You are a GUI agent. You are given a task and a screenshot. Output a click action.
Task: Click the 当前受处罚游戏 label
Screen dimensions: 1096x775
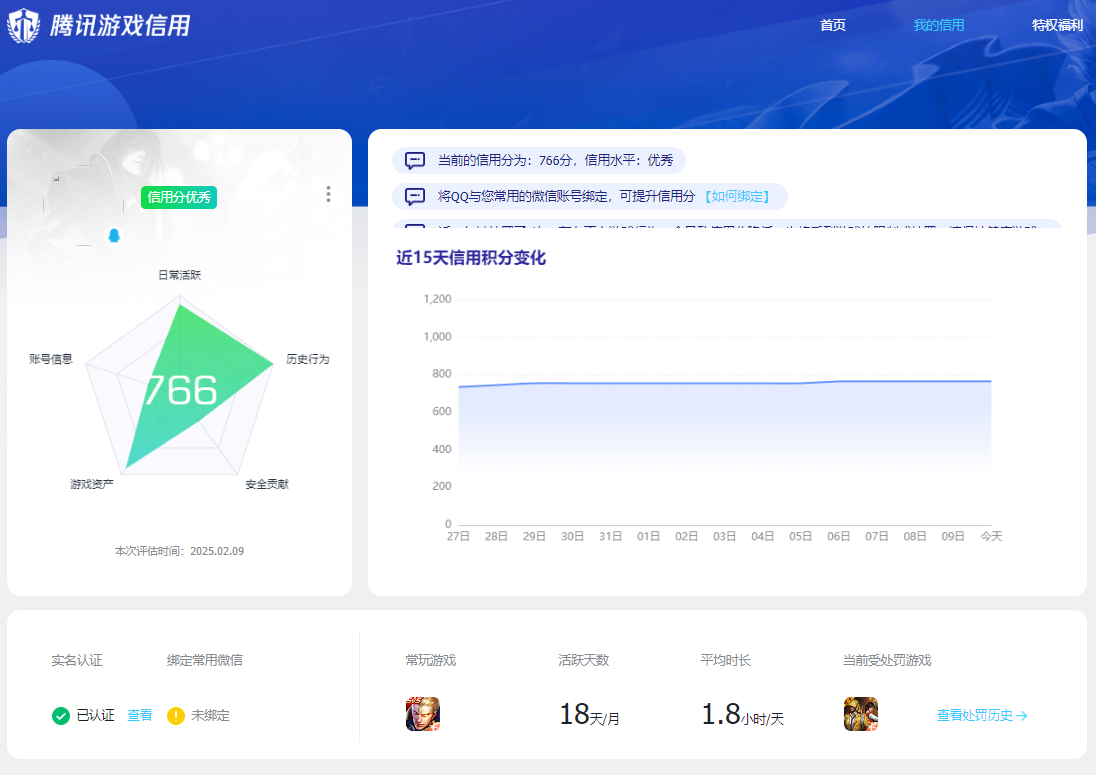pos(887,660)
